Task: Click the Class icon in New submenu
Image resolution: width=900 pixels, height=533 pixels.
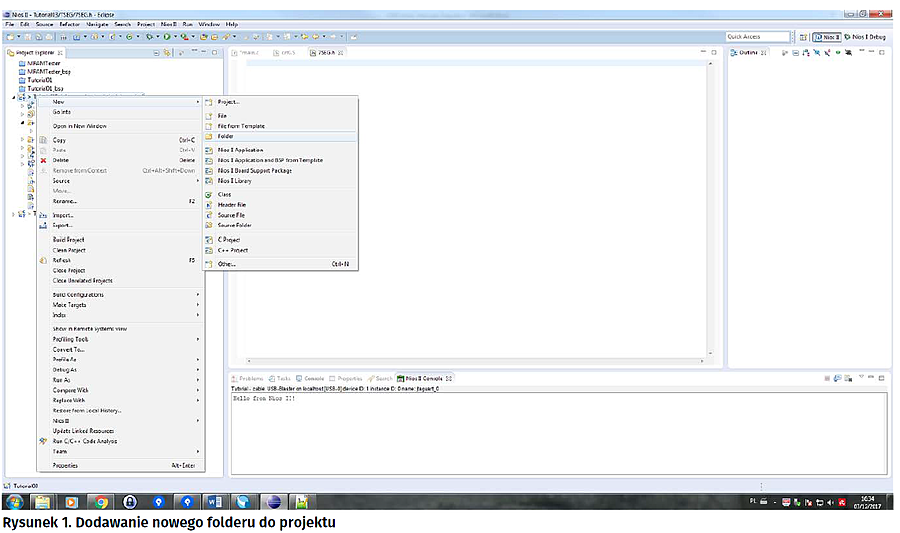Action: 210,194
